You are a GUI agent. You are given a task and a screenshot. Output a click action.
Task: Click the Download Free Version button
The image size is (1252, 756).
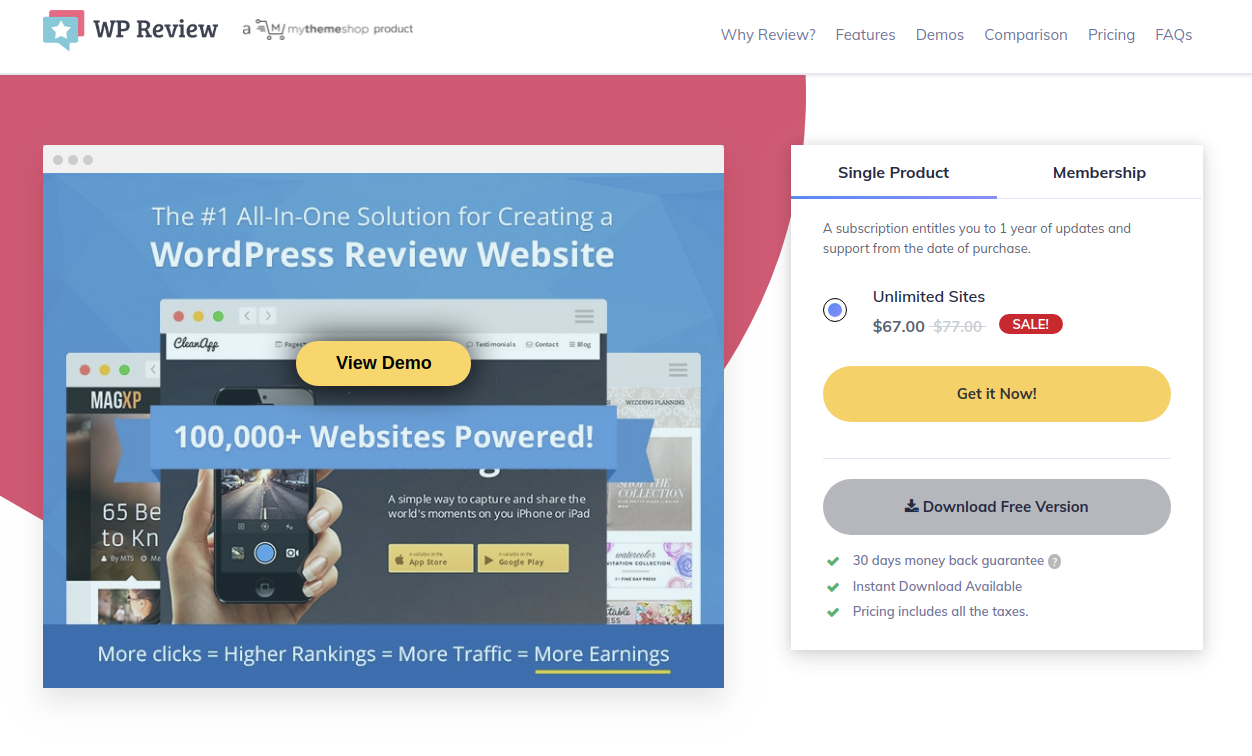997,507
